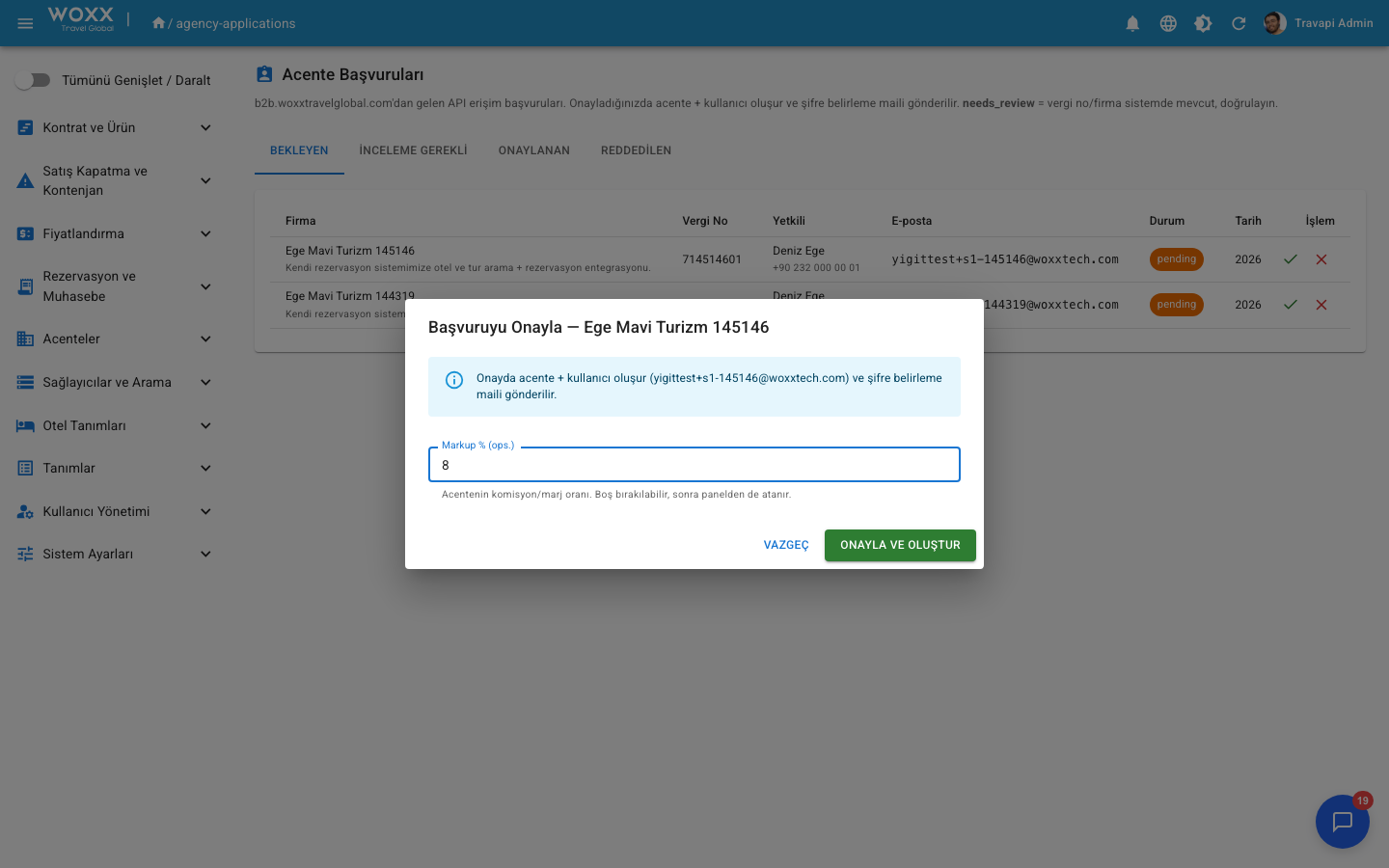
Task: Click the Otel Tanımları bed icon
Action: [26, 425]
